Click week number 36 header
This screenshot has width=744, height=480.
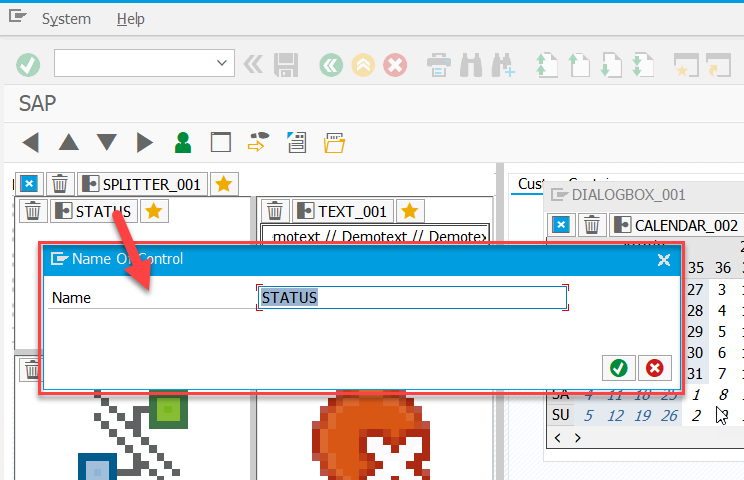click(x=723, y=268)
